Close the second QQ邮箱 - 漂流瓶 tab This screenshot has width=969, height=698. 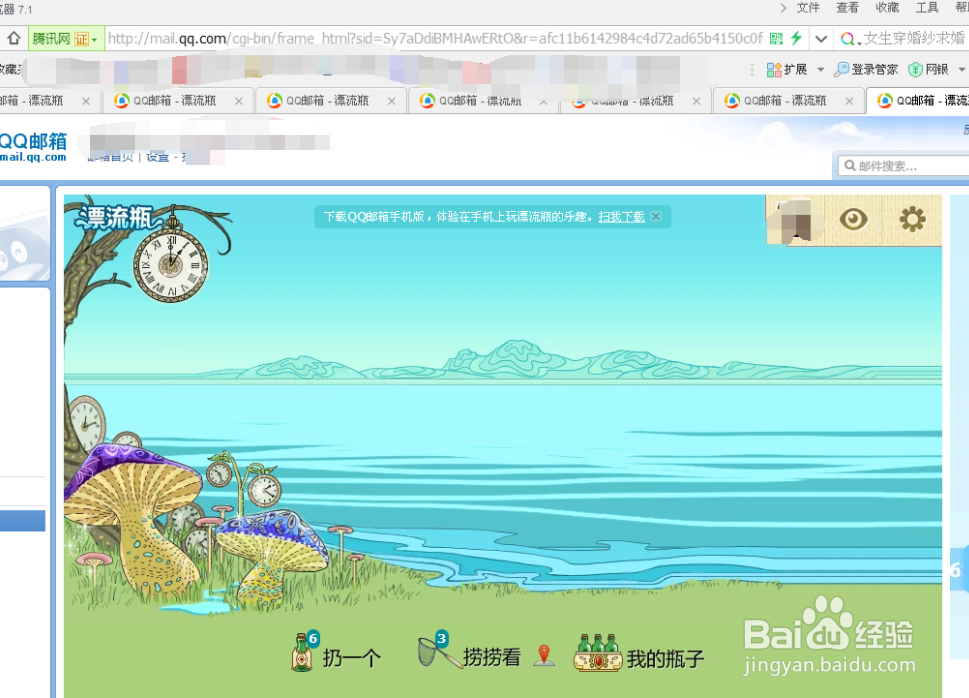(239, 101)
